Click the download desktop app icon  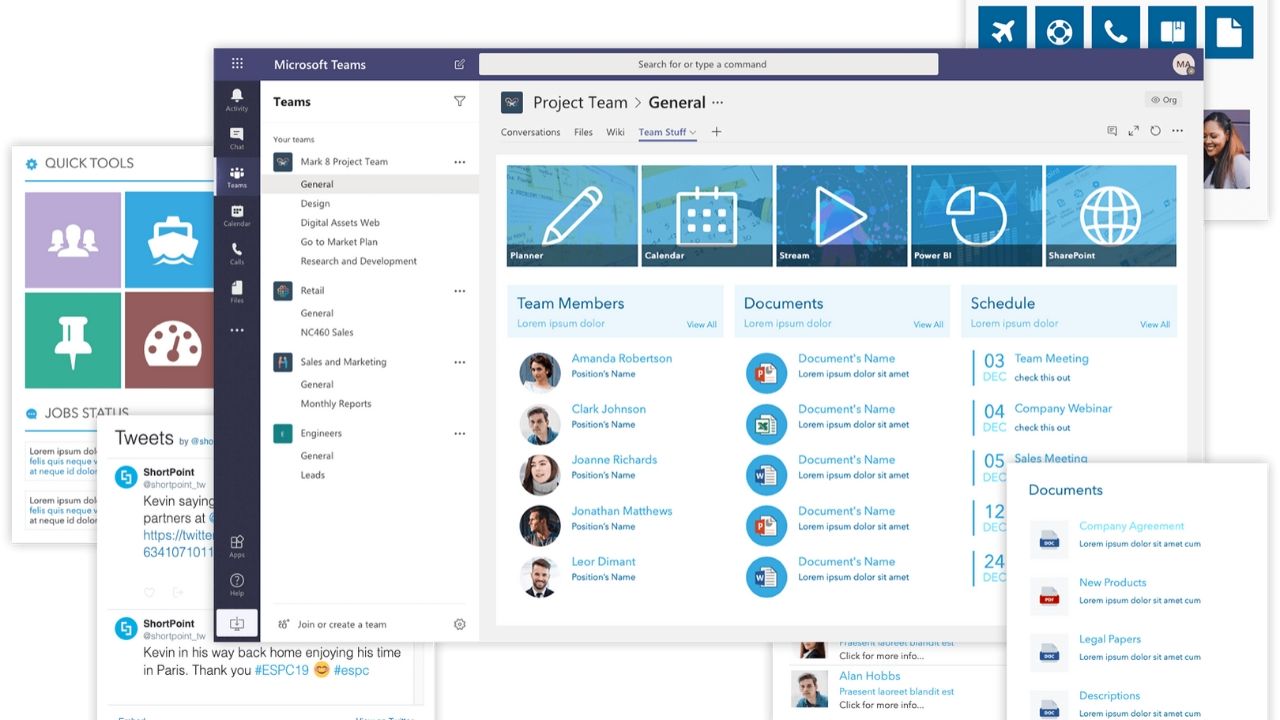click(x=237, y=624)
